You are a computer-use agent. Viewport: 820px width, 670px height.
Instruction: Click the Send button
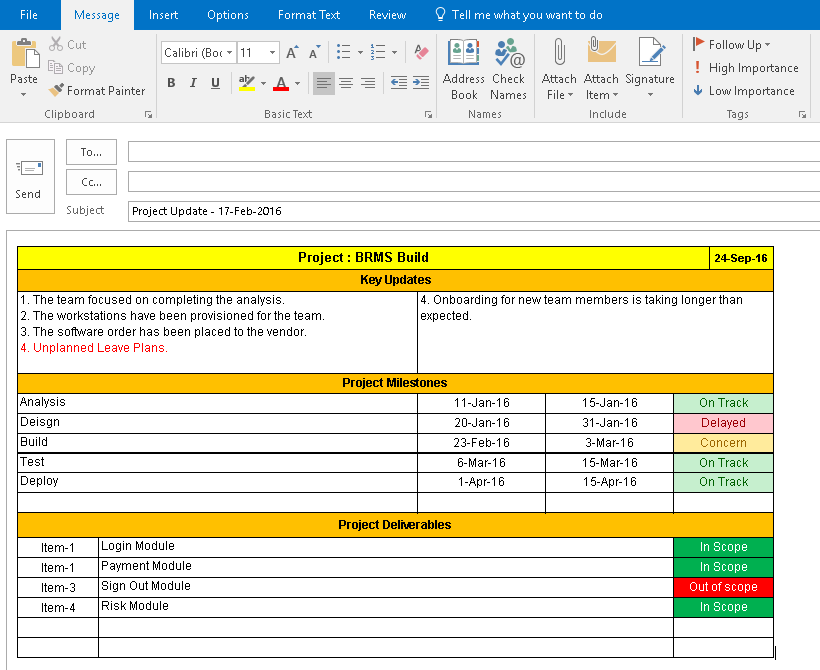(29, 178)
